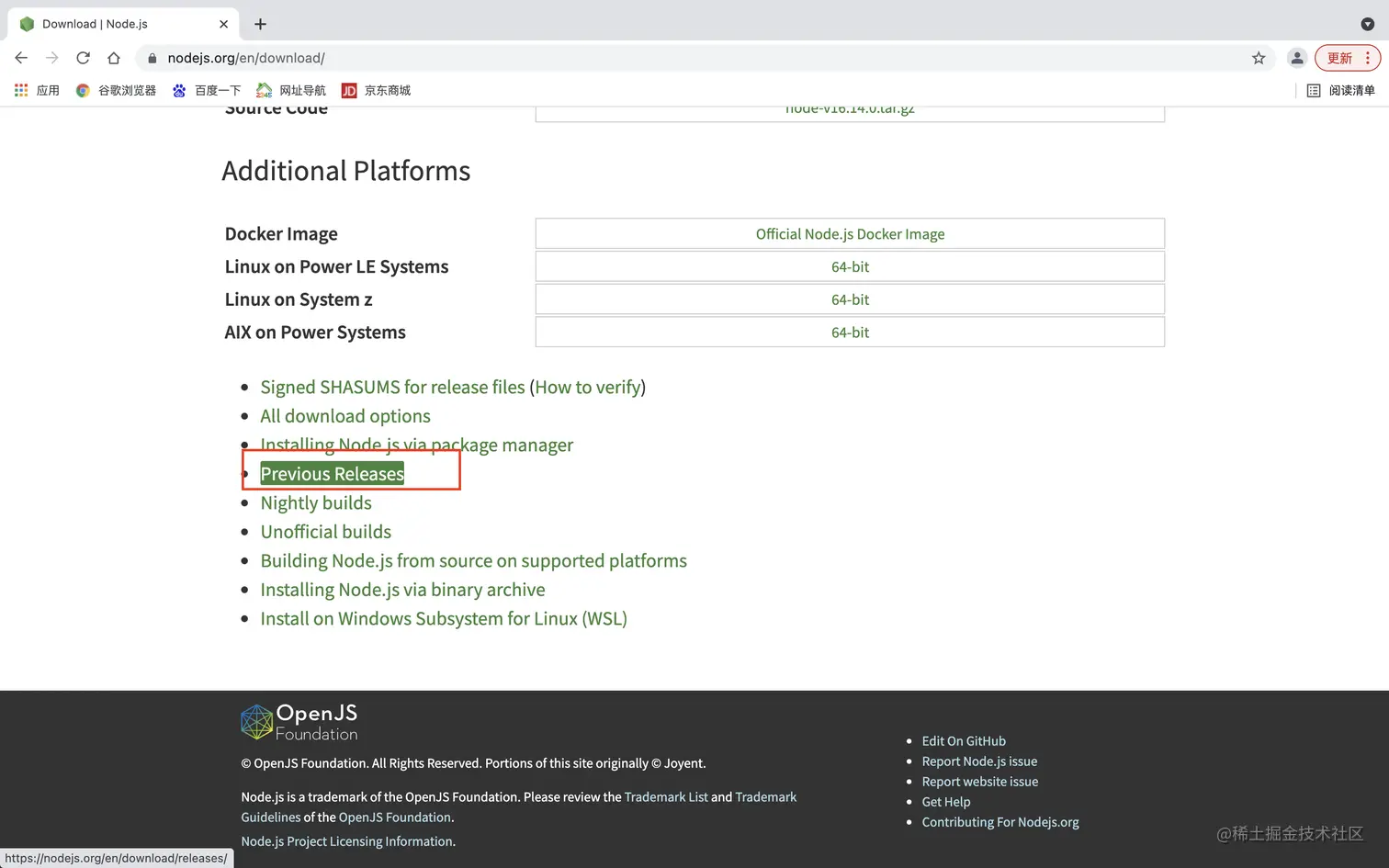Screen dimensions: 1389x868
Task: Open the JD 京东商城 bookmark
Action: [x=377, y=90]
